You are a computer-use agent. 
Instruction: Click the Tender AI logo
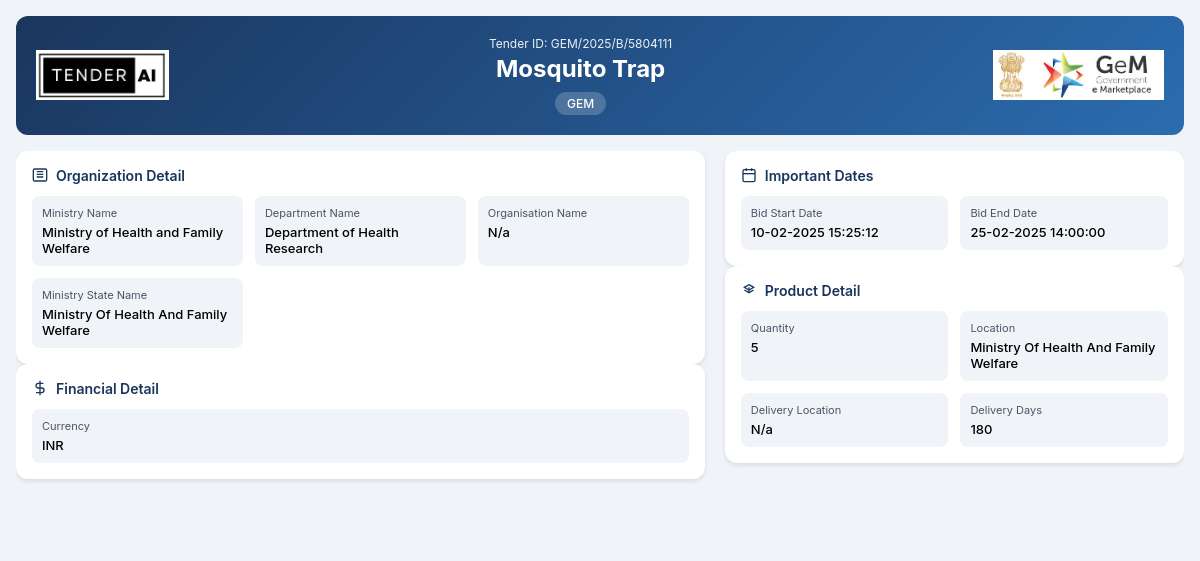pos(102,75)
